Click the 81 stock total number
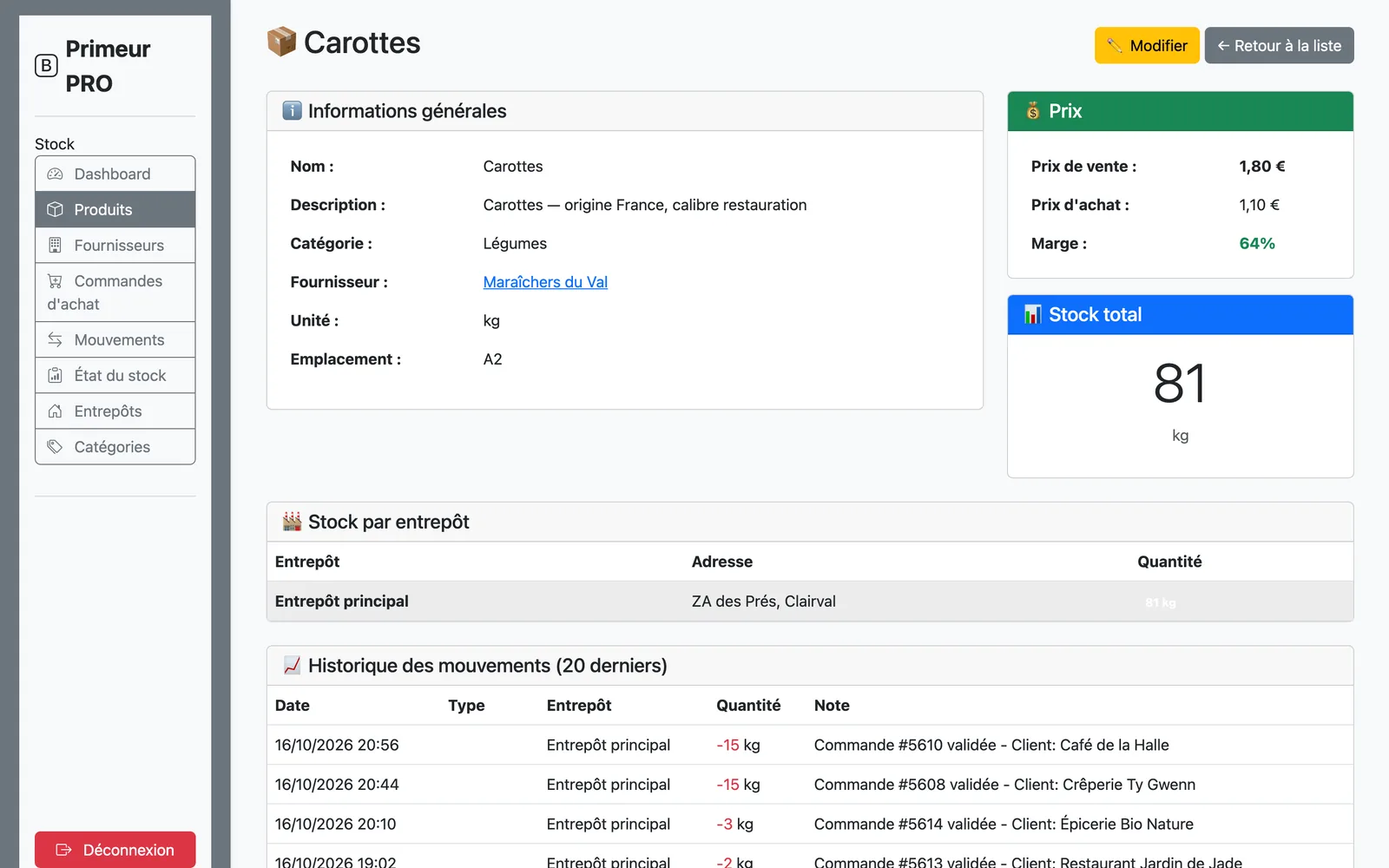 pyautogui.click(x=1180, y=384)
